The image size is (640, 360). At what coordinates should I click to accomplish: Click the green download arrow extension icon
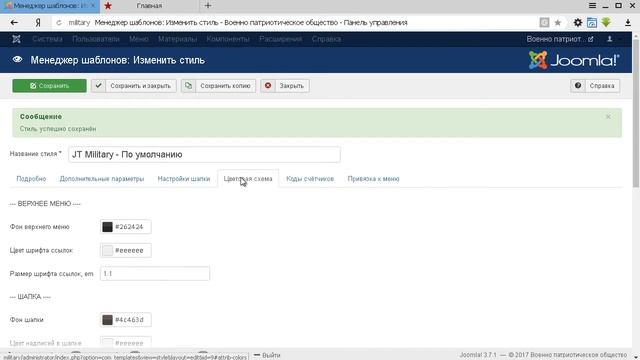[x=606, y=22]
